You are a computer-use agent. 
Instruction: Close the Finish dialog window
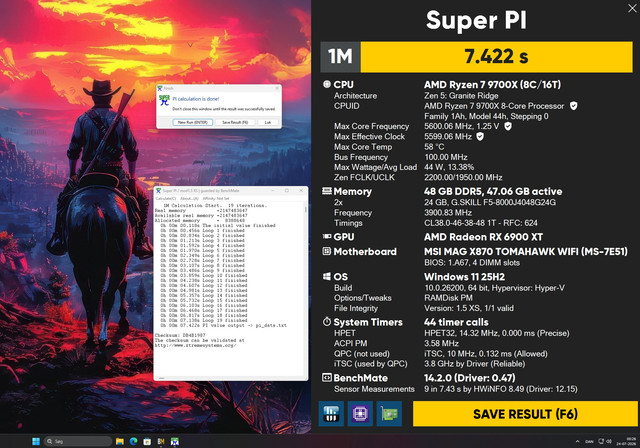pyautogui.click(x=277, y=88)
